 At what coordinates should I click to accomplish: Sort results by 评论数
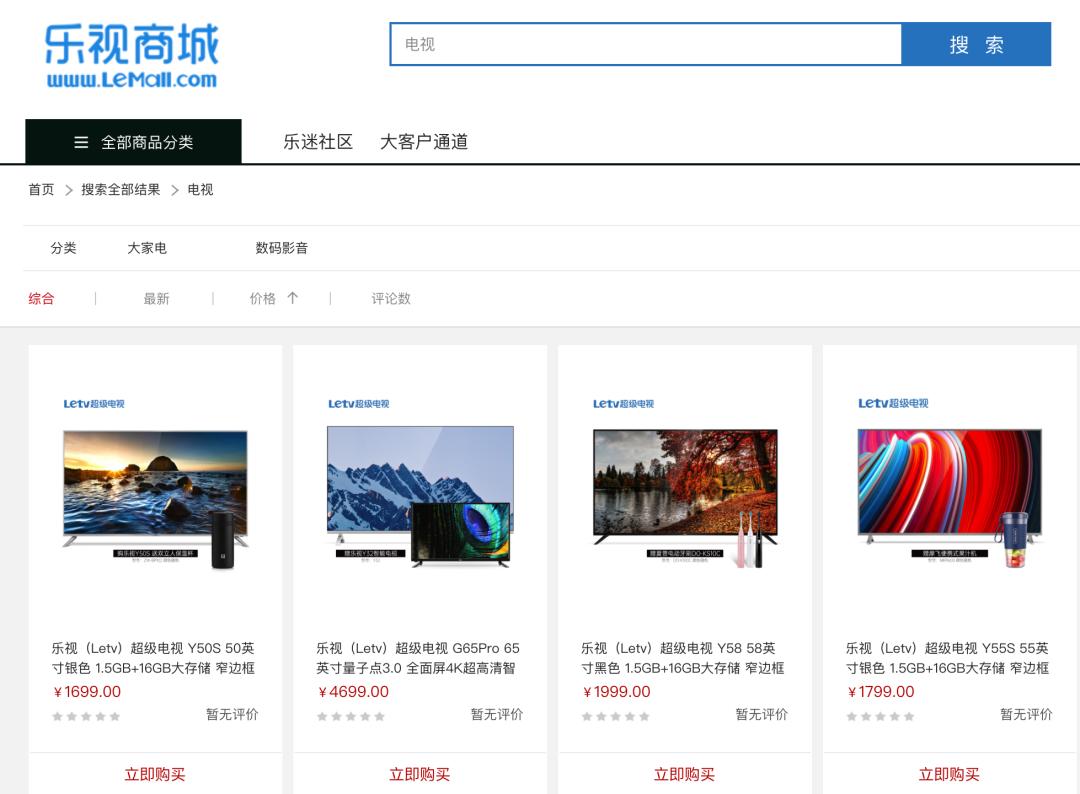[x=391, y=298]
